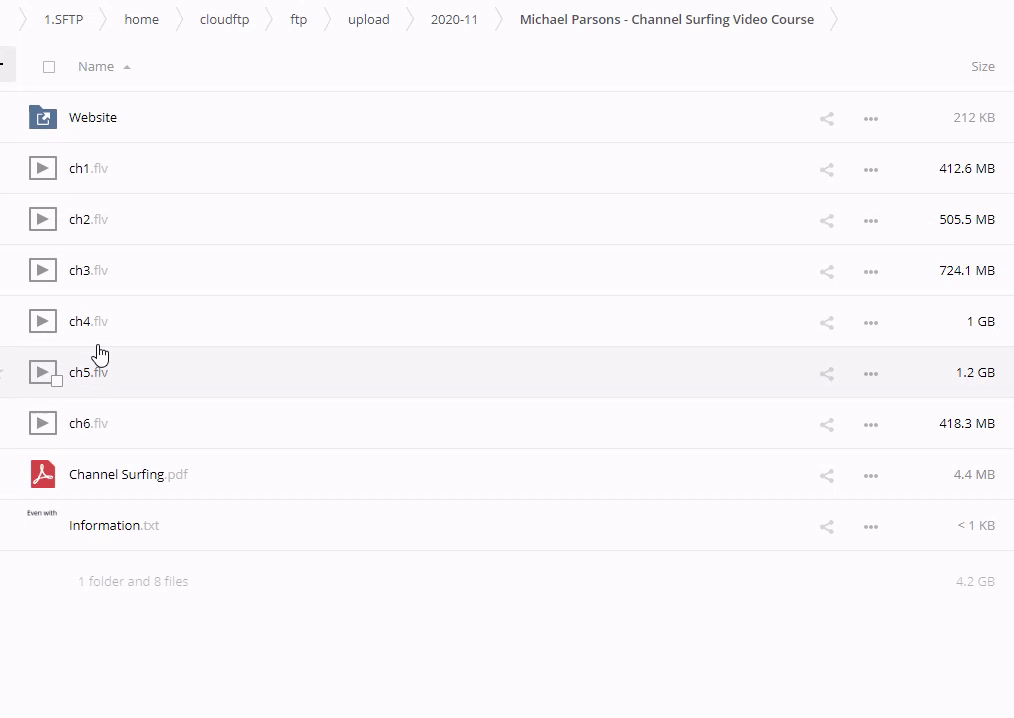This screenshot has width=1014, height=718.
Task: Click the share icon for Information.txt
Action: (827, 527)
